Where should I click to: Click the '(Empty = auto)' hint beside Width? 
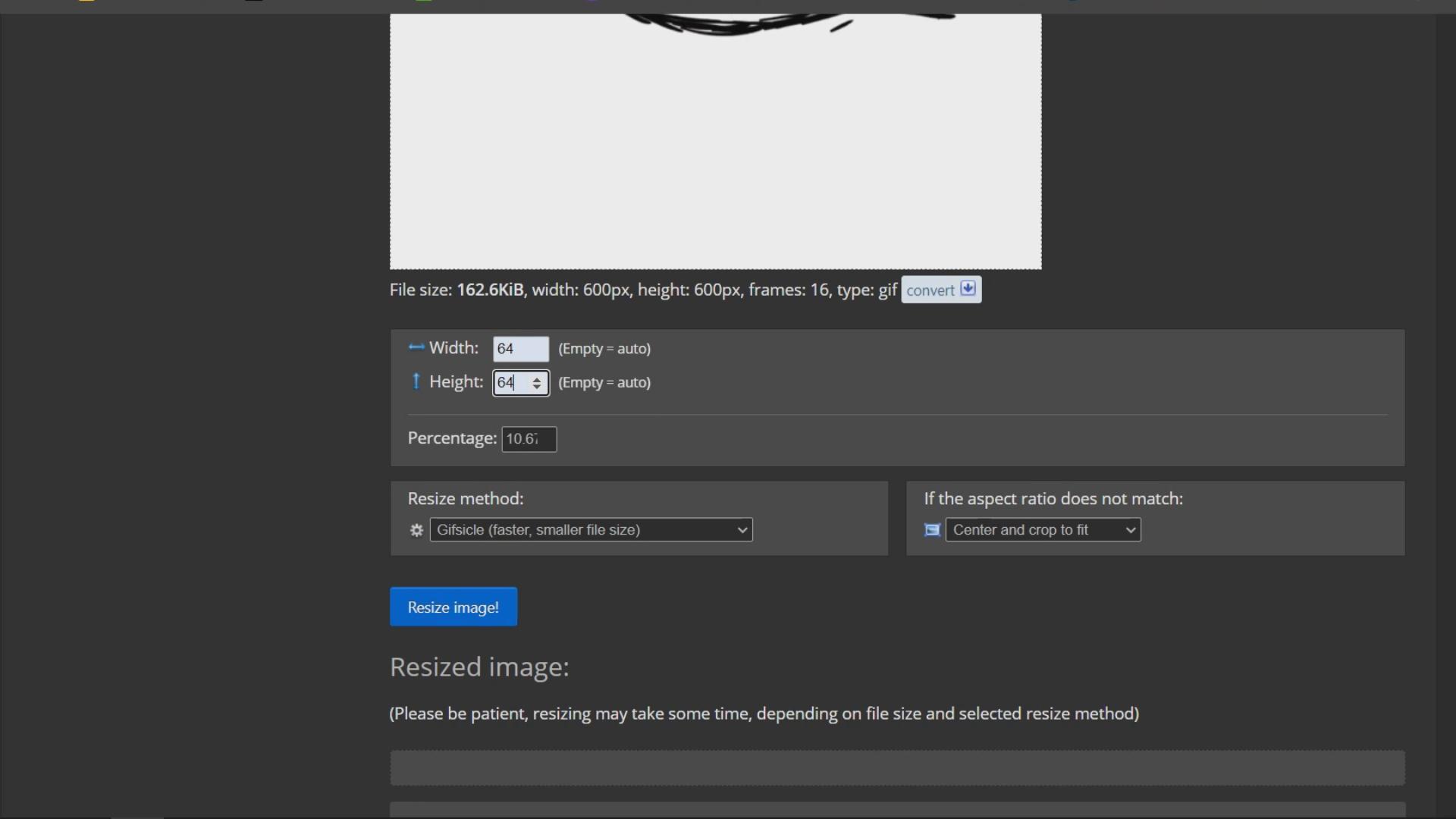click(604, 349)
